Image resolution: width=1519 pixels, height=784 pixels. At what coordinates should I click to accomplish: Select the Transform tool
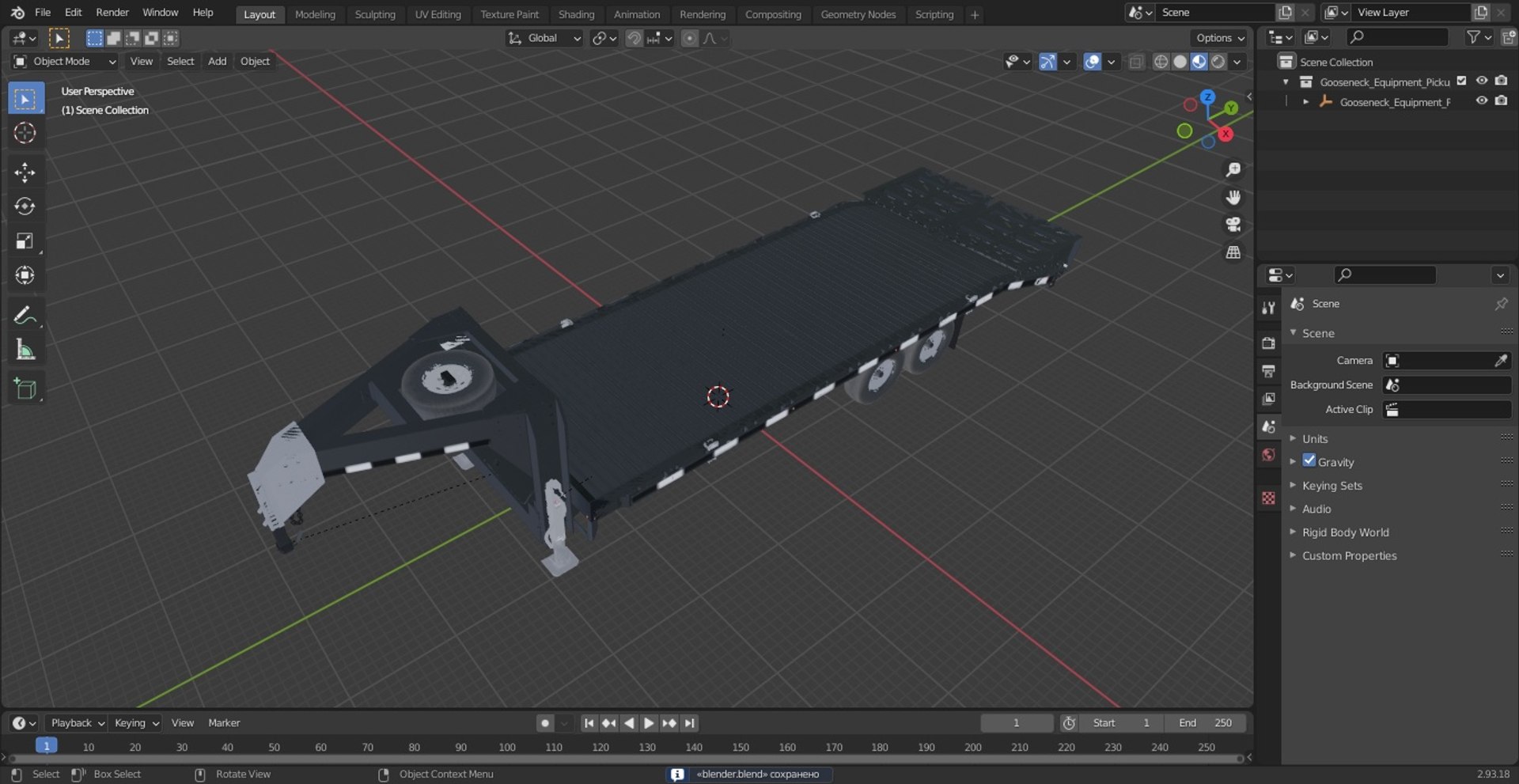[25, 275]
